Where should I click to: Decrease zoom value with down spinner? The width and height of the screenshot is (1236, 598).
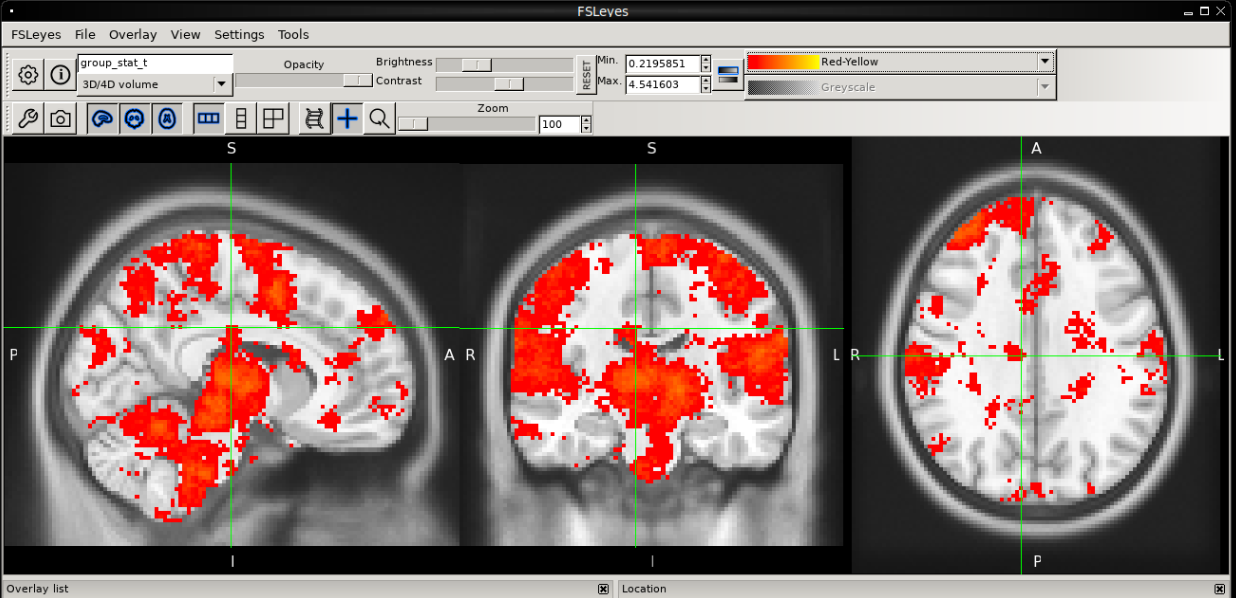(x=586, y=129)
